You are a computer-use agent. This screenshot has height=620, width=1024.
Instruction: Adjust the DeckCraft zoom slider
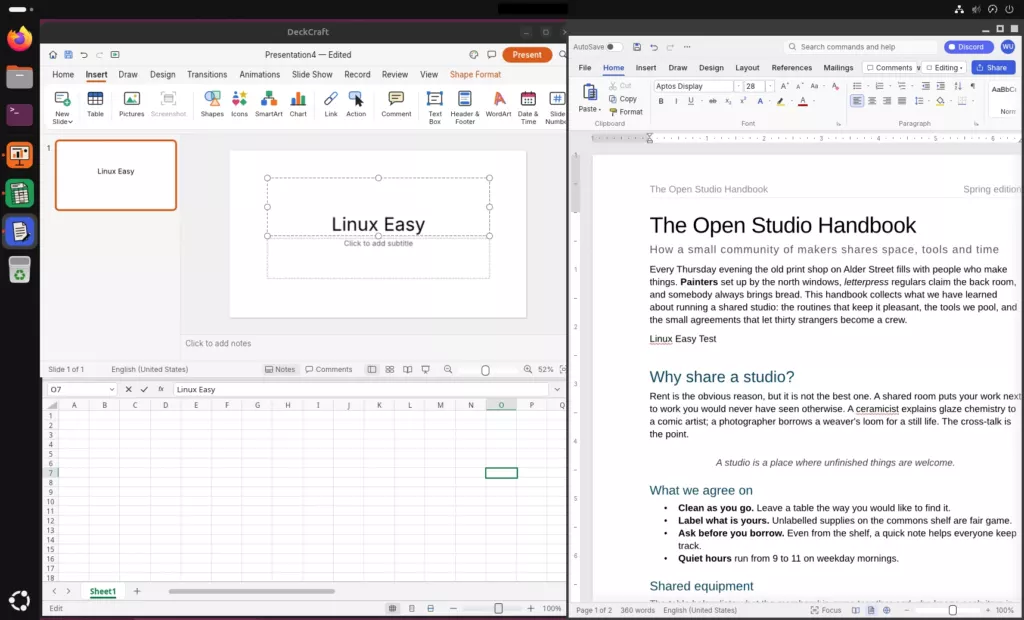tap(485, 370)
